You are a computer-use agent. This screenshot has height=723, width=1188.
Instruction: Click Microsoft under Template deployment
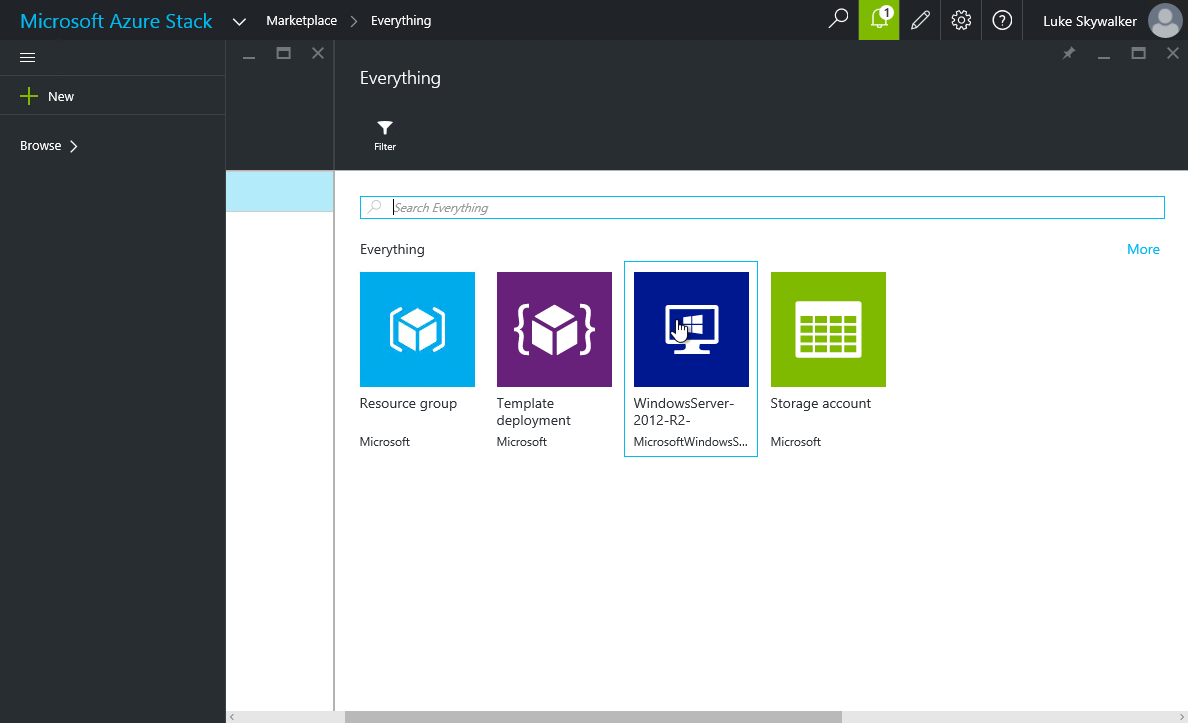[522, 442]
